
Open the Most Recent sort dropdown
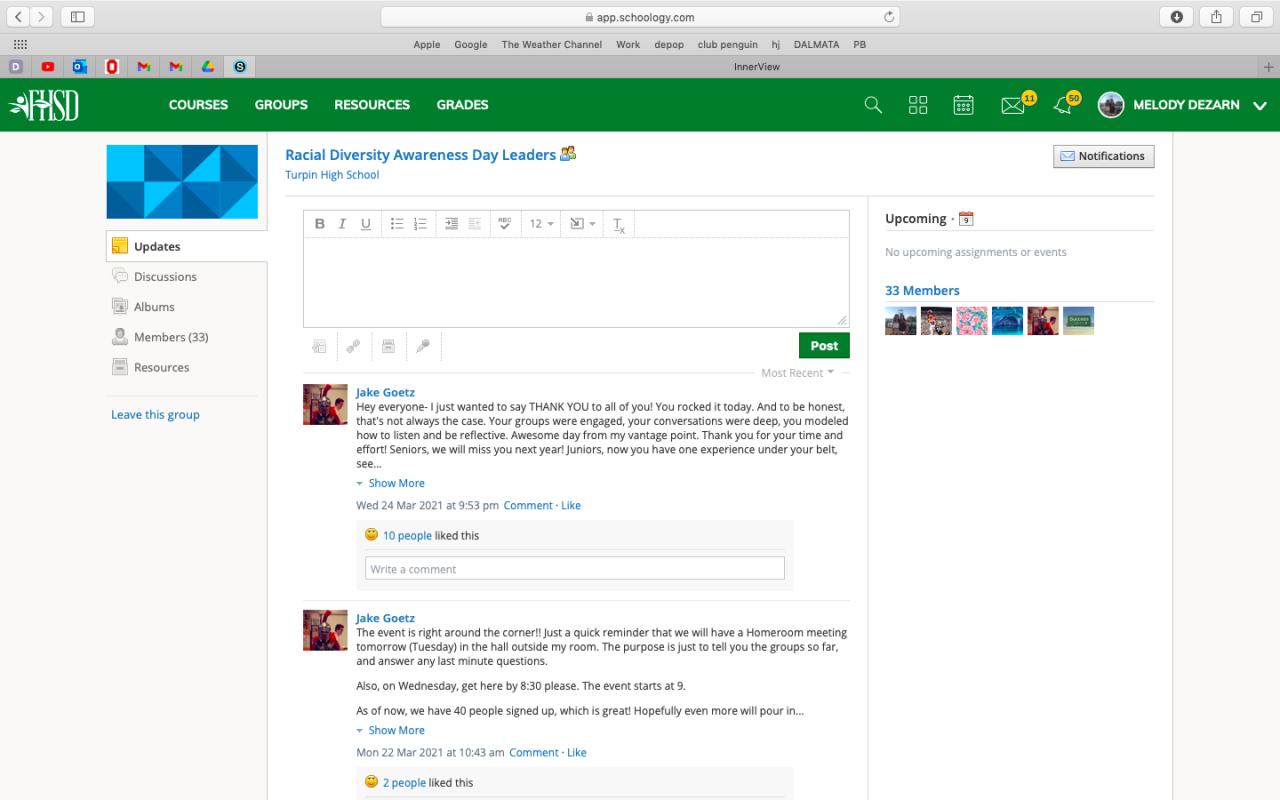click(x=798, y=373)
